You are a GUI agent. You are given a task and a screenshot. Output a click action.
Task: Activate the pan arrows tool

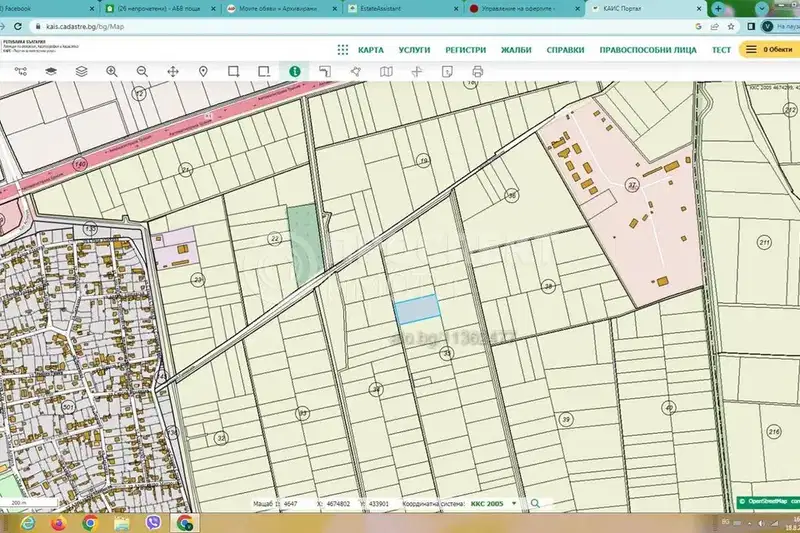point(173,71)
